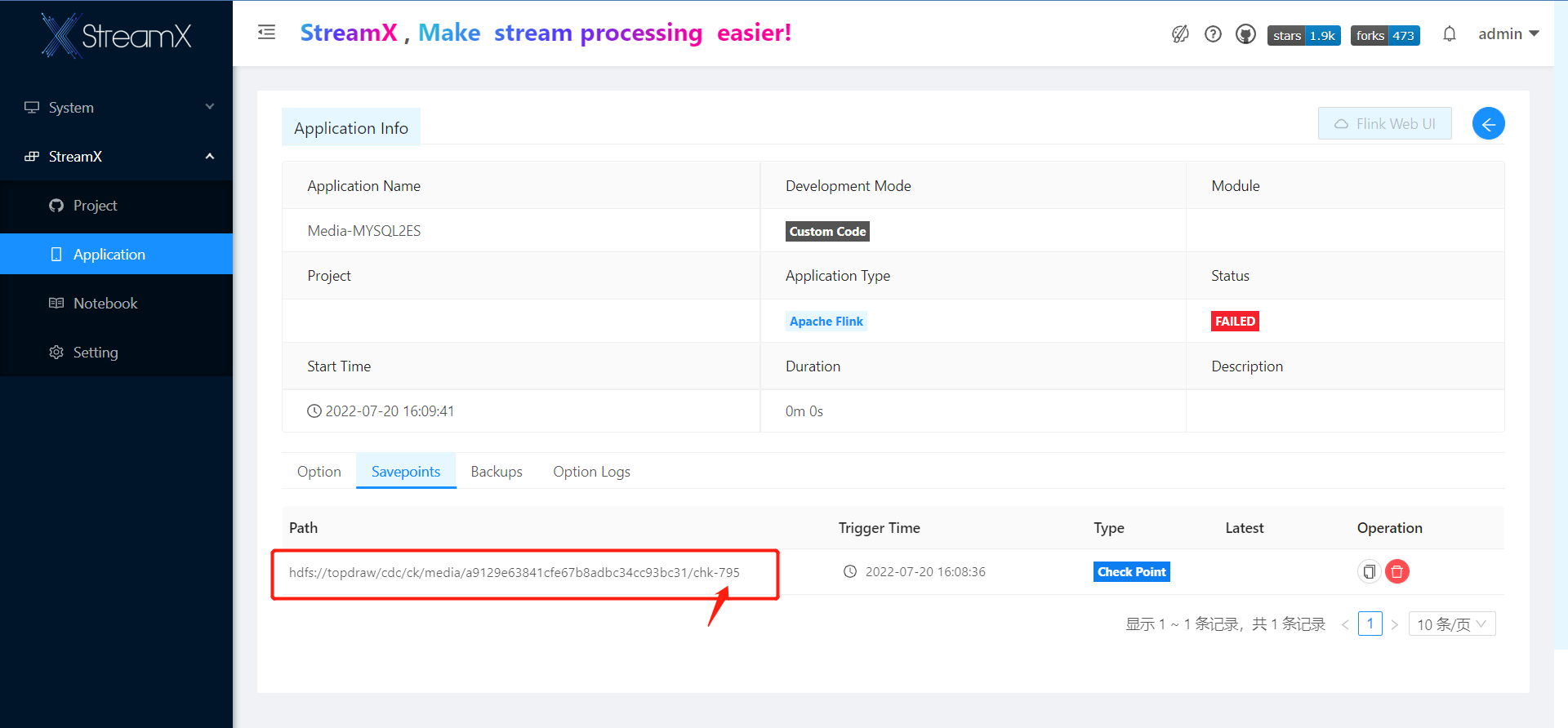Image resolution: width=1568 pixels, height=728 pixels.
Task: Switch to the Backups tab
Action: (497, 471)
